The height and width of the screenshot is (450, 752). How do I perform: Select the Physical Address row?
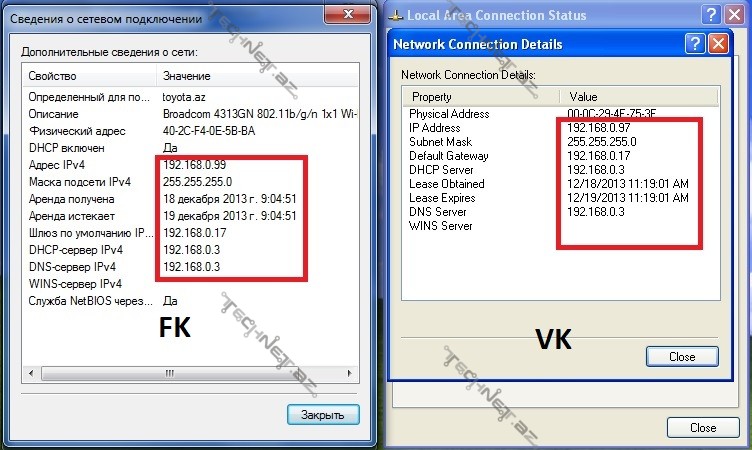[561, 114]
